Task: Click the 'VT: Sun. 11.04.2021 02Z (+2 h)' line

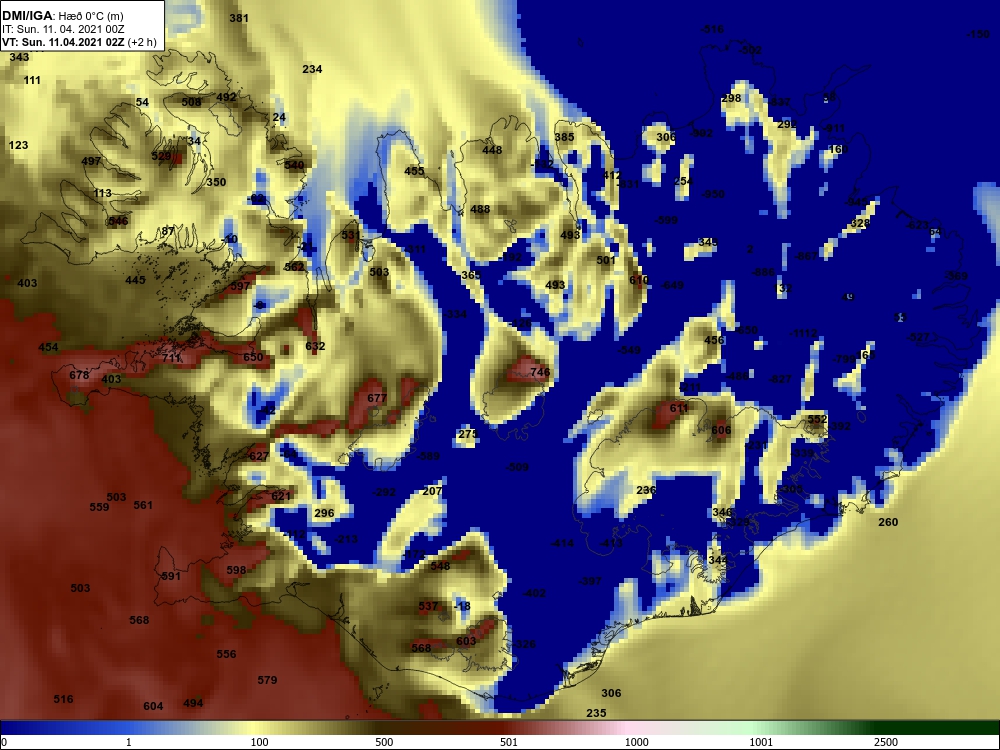Action: pos(79,43)
